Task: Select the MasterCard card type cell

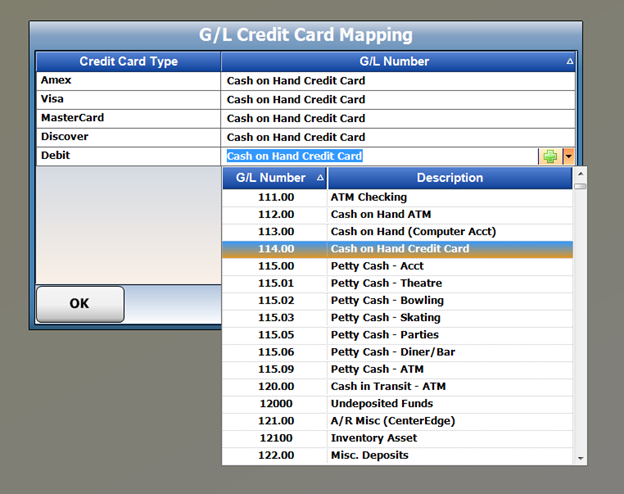Action: [129, 118]
